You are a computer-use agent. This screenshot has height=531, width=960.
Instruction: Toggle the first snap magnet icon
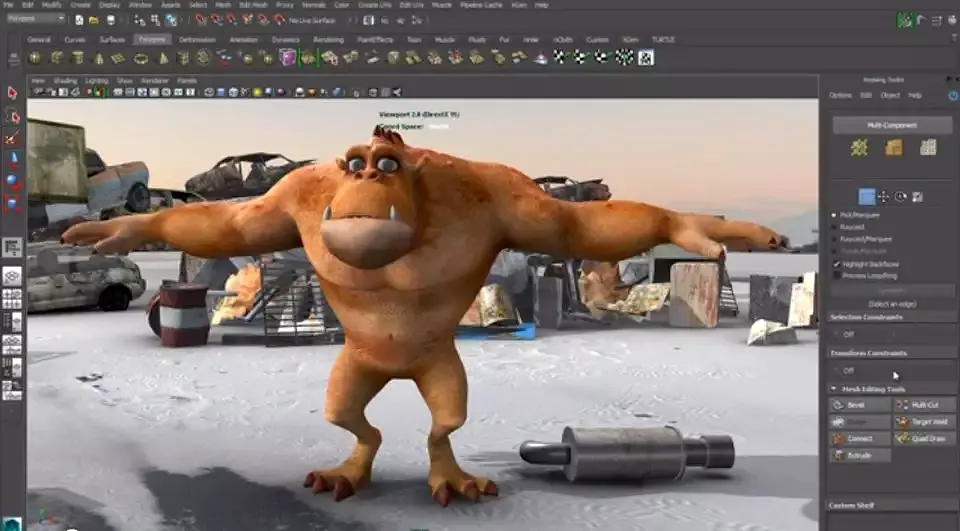click(201, 20)
